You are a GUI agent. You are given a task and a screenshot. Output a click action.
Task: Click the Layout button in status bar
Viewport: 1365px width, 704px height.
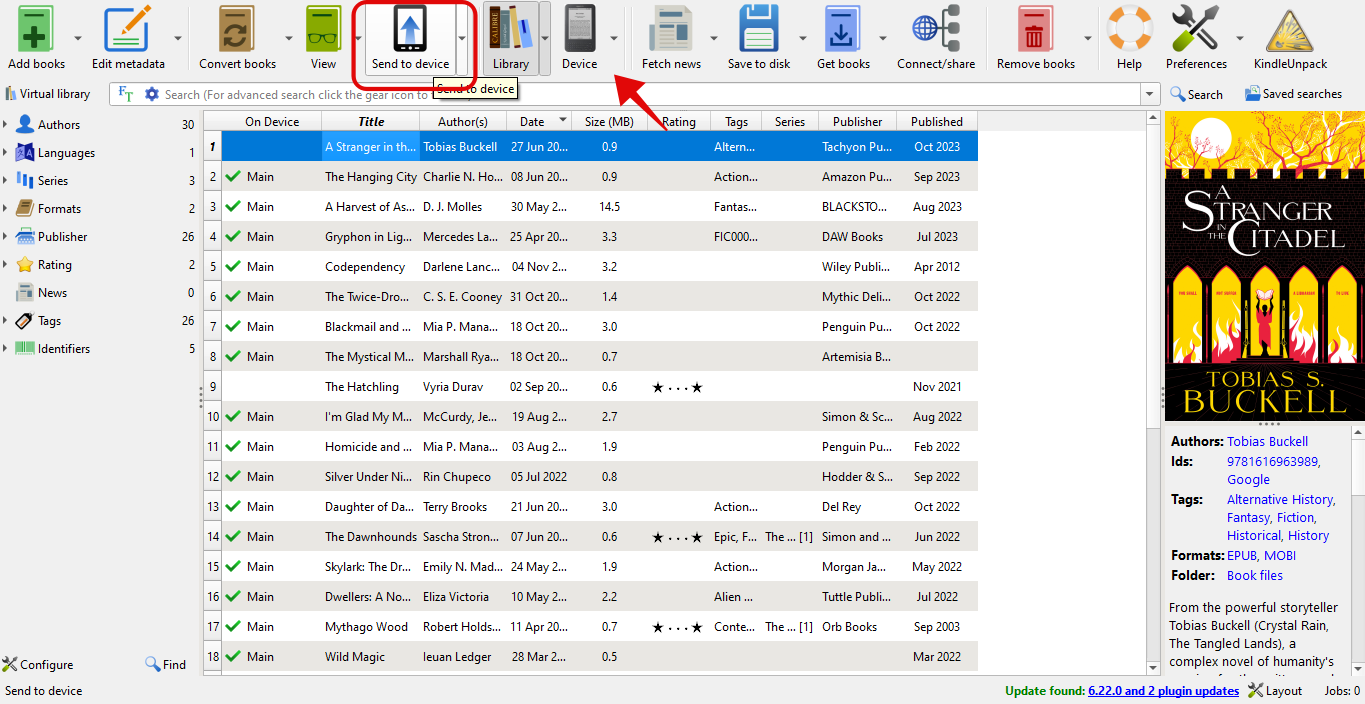click(x=1274, y=691)
